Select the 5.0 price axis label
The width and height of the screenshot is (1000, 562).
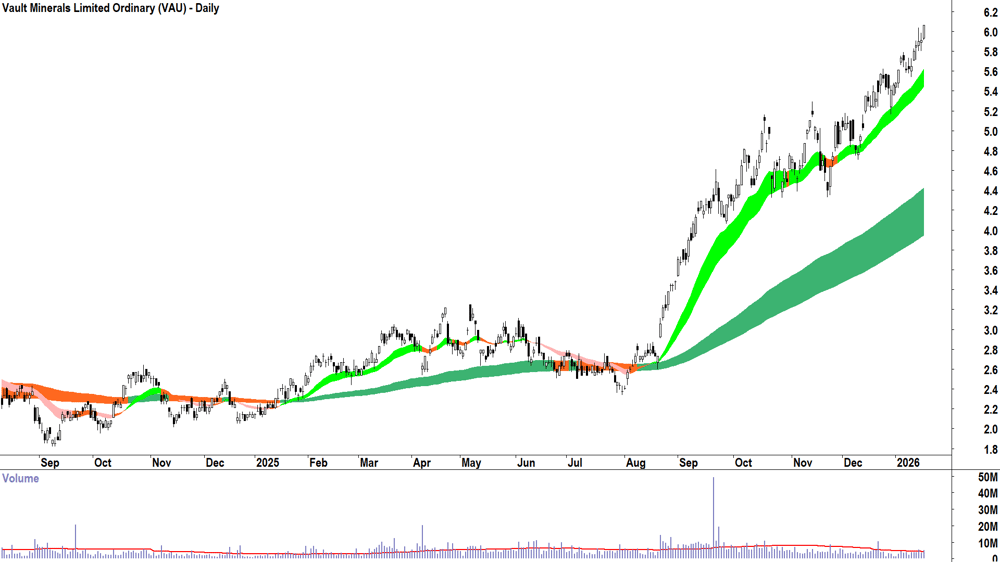pos(990,132)
